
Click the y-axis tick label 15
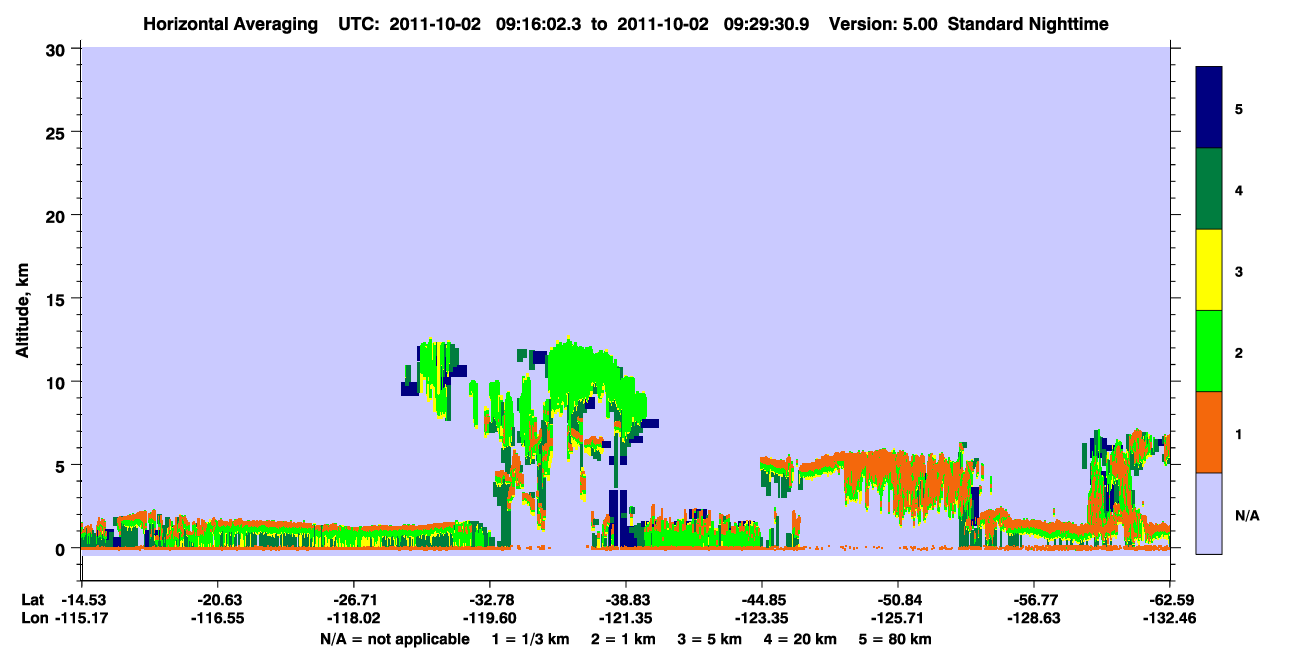tap(58, 299)
